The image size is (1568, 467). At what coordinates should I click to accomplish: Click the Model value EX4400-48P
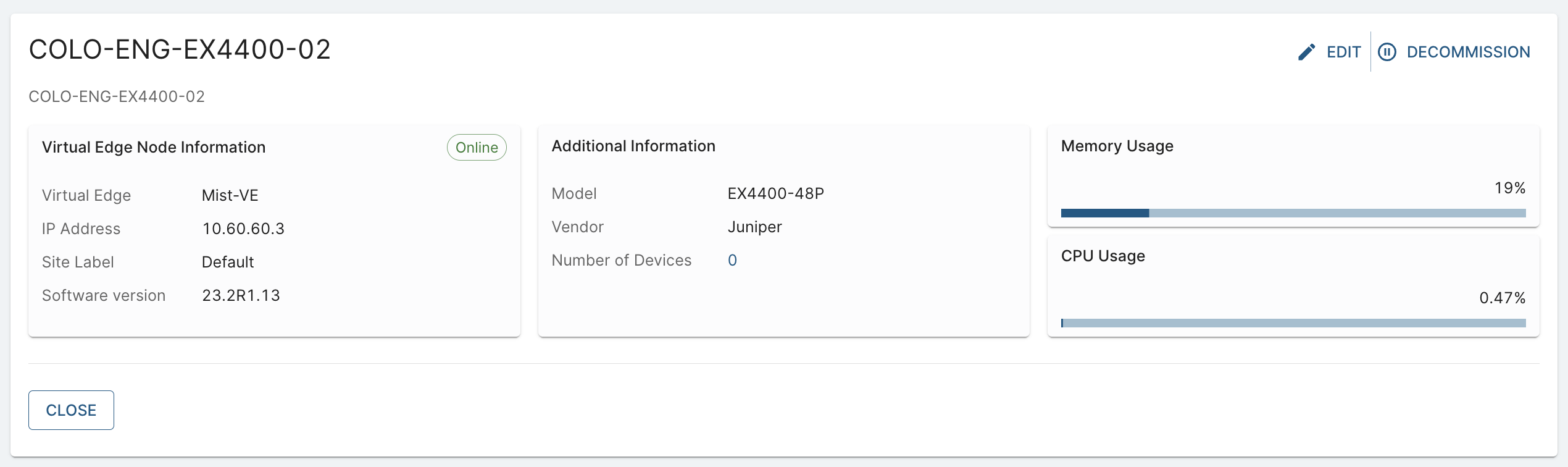(x=775, y=193)
